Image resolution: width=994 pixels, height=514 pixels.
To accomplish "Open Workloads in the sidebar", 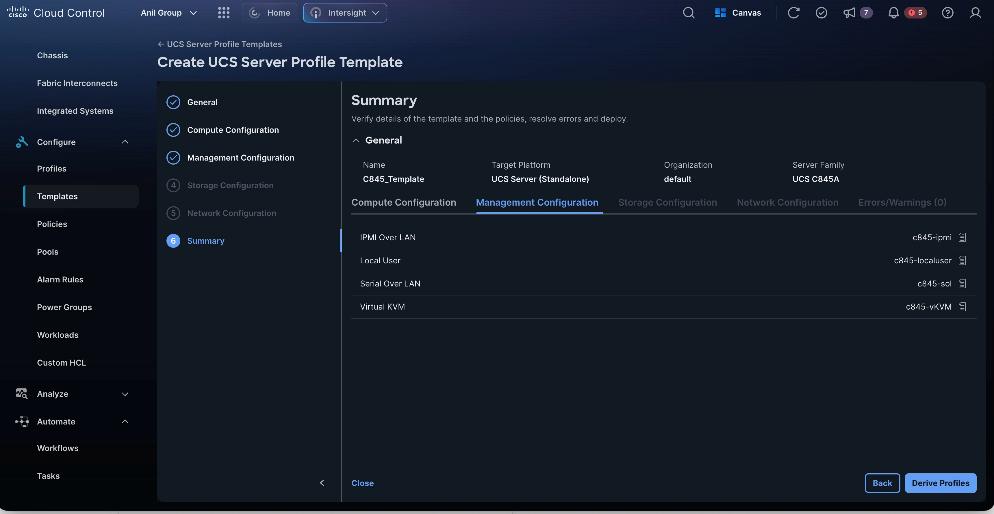I will [58, 335].
